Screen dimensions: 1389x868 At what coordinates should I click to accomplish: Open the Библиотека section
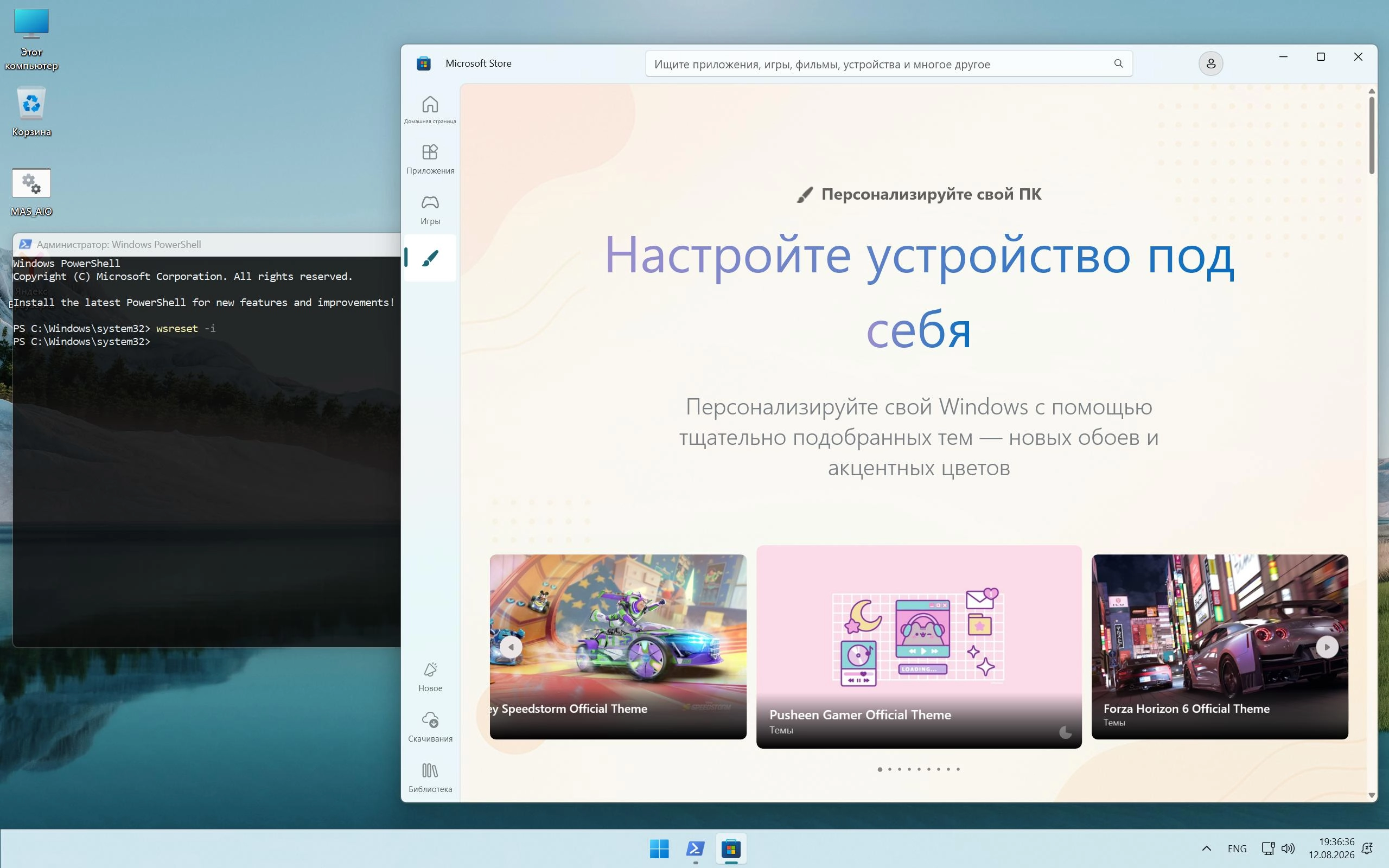[430, 778]
